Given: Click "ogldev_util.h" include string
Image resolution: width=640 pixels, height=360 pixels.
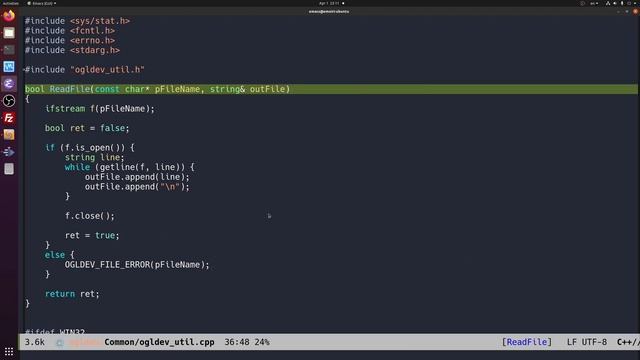Looking at the screenshot, I should 107,70.
